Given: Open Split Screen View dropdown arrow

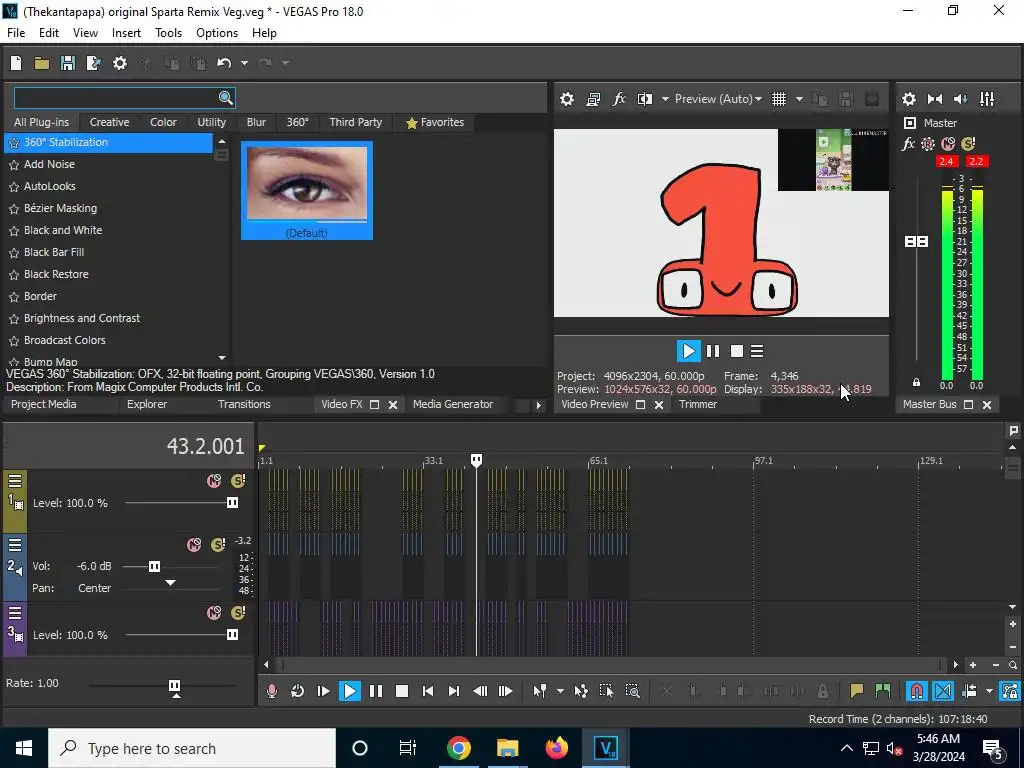Looking at the screenshot, I should click(665, 99).
